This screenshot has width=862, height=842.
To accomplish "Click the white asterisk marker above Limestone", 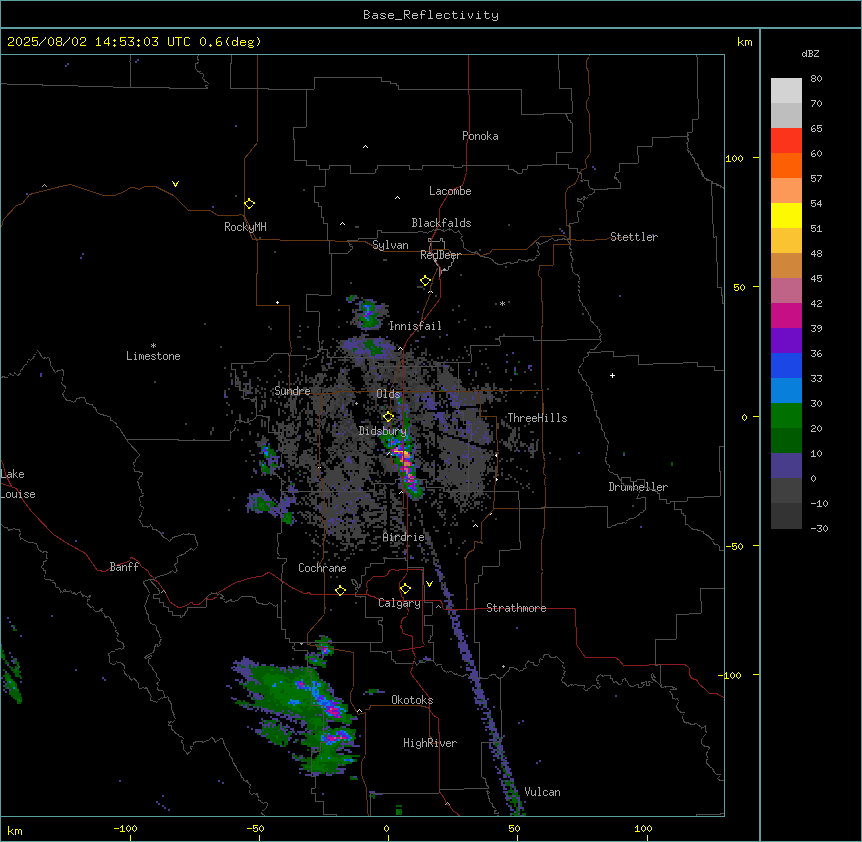I will click(x=153, y=346).
